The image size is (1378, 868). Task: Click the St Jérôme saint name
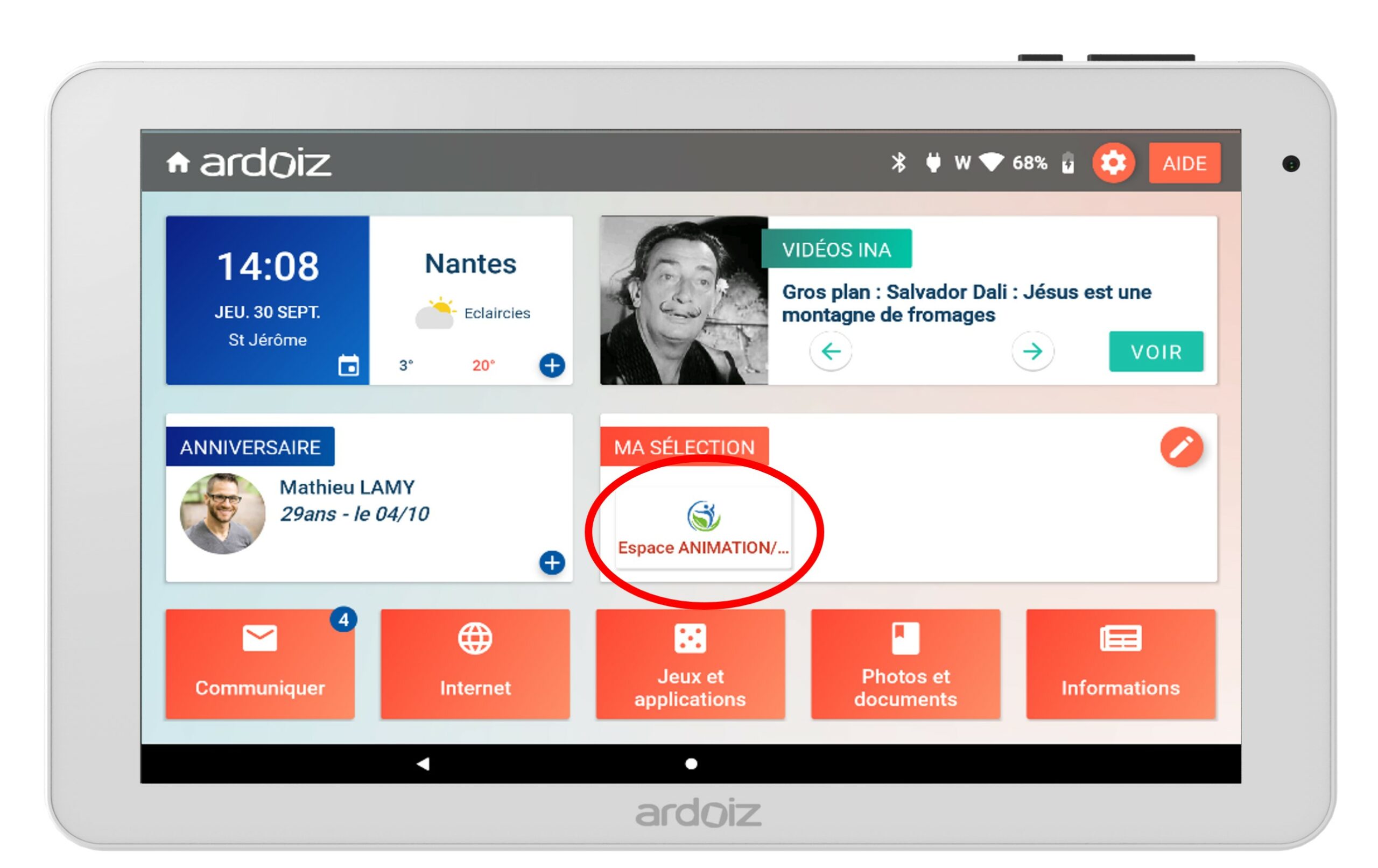pos(267,340)
